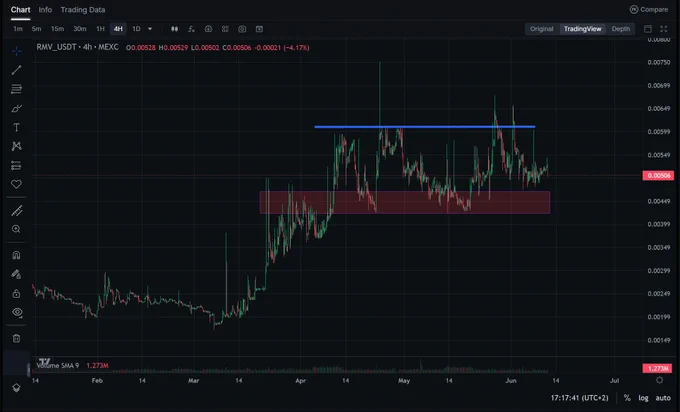Select the brush drawing tool

click(16, 108)
